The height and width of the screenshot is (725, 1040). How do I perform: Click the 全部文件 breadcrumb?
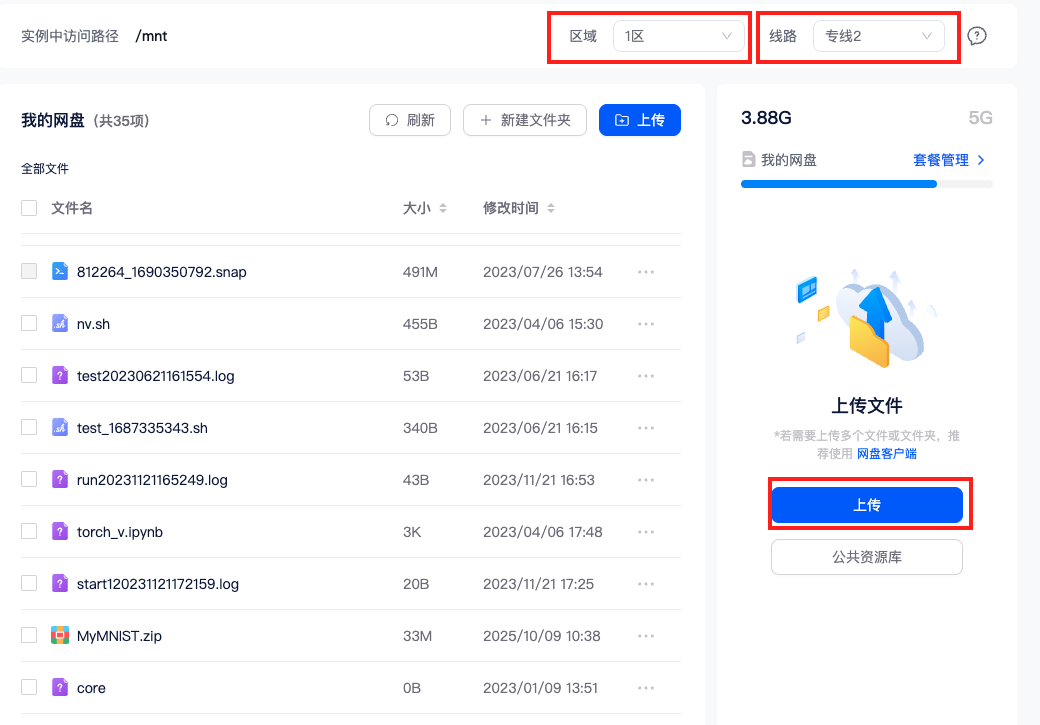45,169
